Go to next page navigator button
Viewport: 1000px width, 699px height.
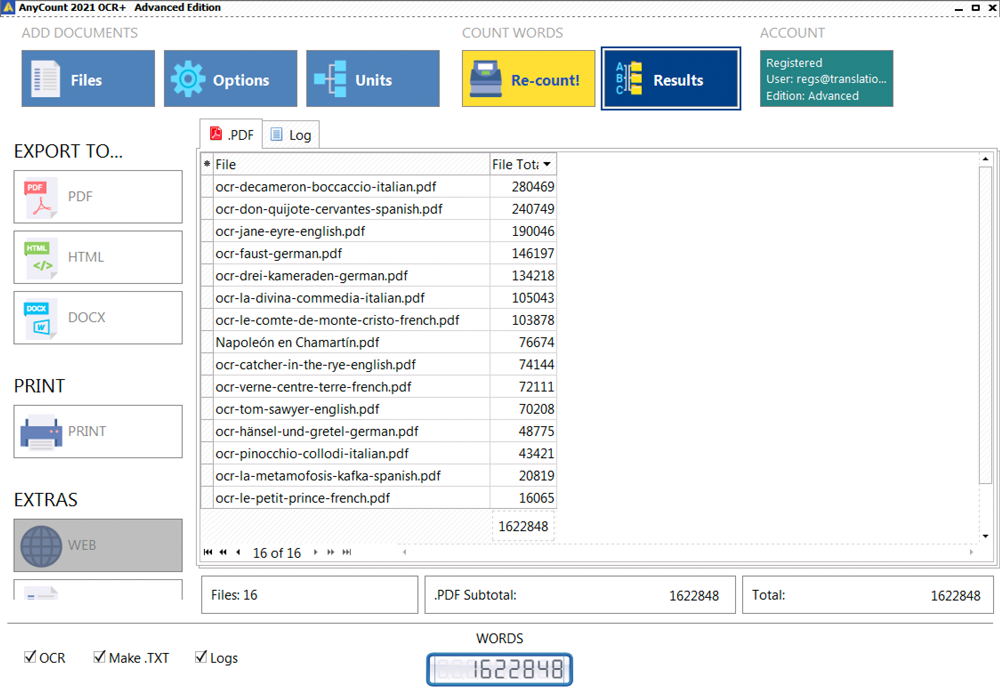(330, 552)
